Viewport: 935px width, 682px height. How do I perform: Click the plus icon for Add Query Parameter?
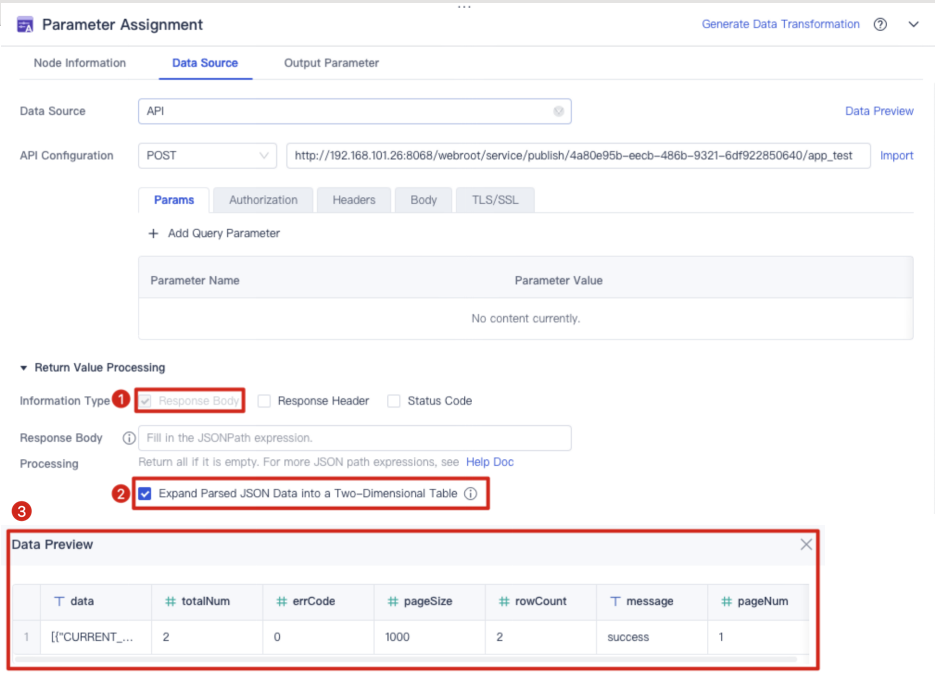(x=153, y=233)
